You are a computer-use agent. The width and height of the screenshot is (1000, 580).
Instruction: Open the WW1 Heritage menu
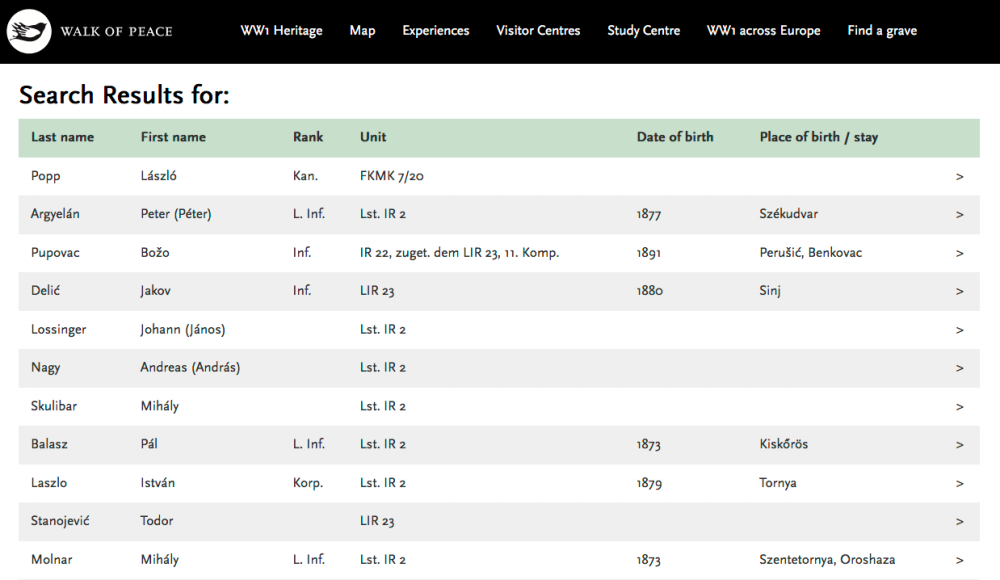pos(281,31)
